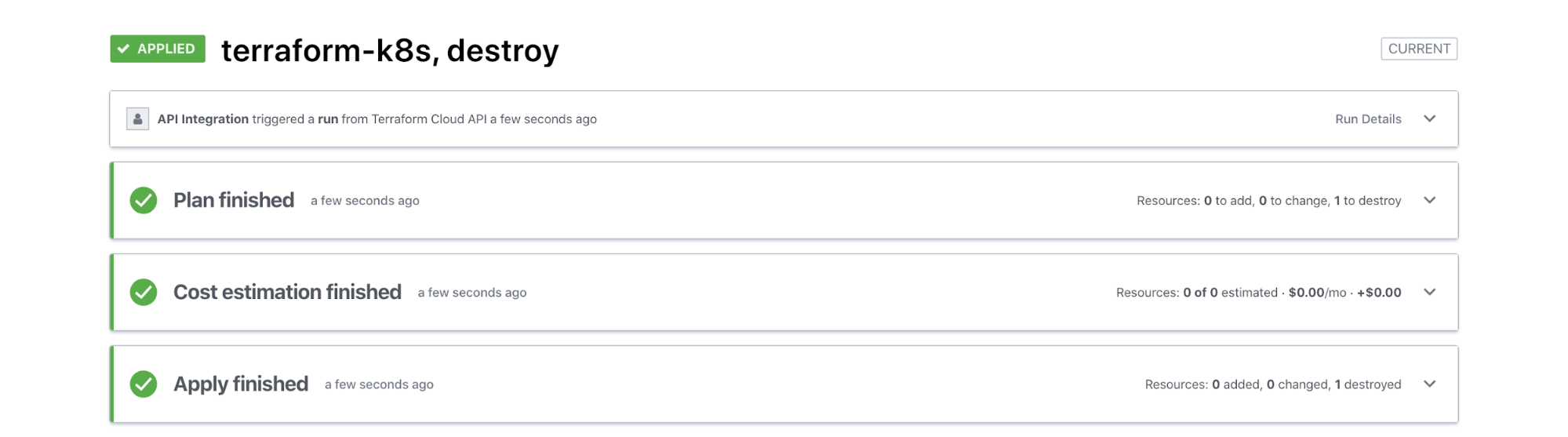Click the API Integration name
This screenshot has height=437, width=1568.
203,119
